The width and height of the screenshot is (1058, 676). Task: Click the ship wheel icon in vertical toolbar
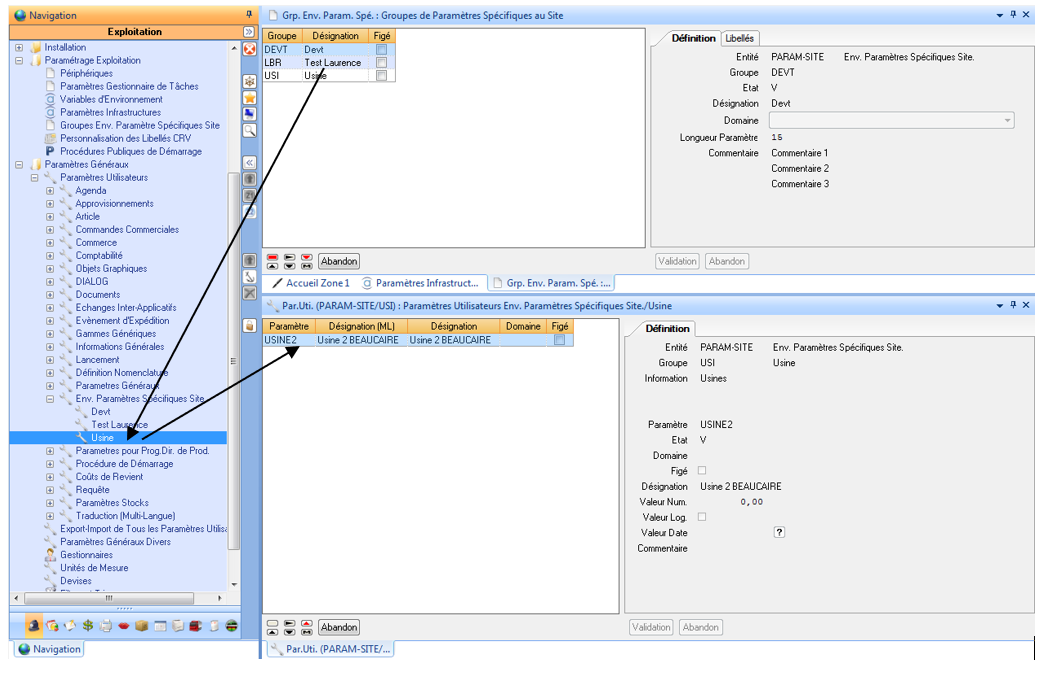(x=250, y=81)
